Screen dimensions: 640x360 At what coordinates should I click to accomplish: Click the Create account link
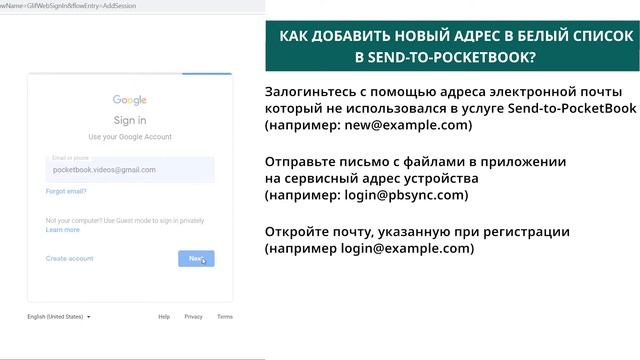pyautogui.click(x=69, y=258)
